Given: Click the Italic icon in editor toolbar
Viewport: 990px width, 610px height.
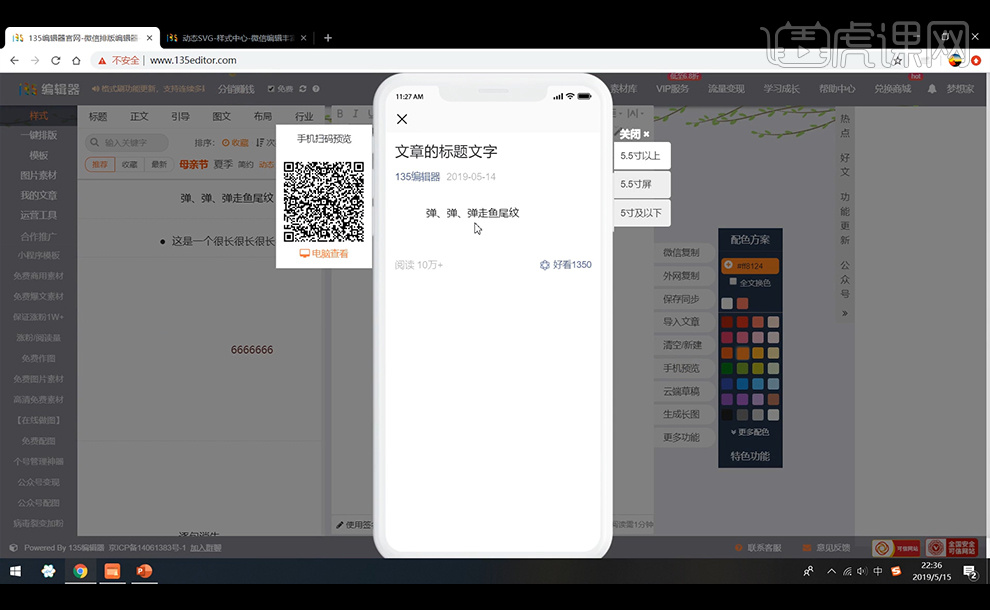Looking at the screenshot, I should (x=355, y=114).
